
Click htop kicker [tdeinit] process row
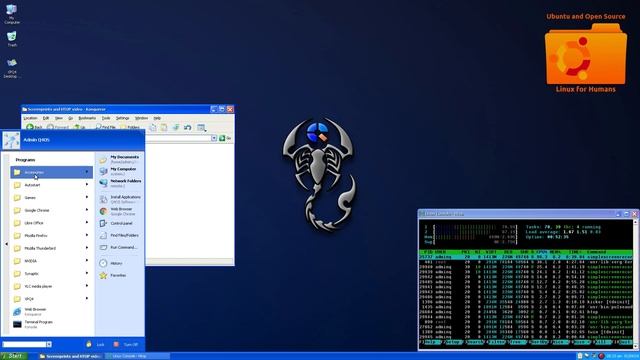[x=525, y=302]
